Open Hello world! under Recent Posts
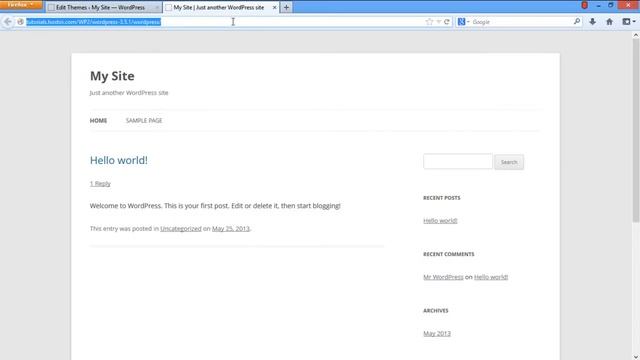The height and width of the screenshot is (360, 640). 440,220
